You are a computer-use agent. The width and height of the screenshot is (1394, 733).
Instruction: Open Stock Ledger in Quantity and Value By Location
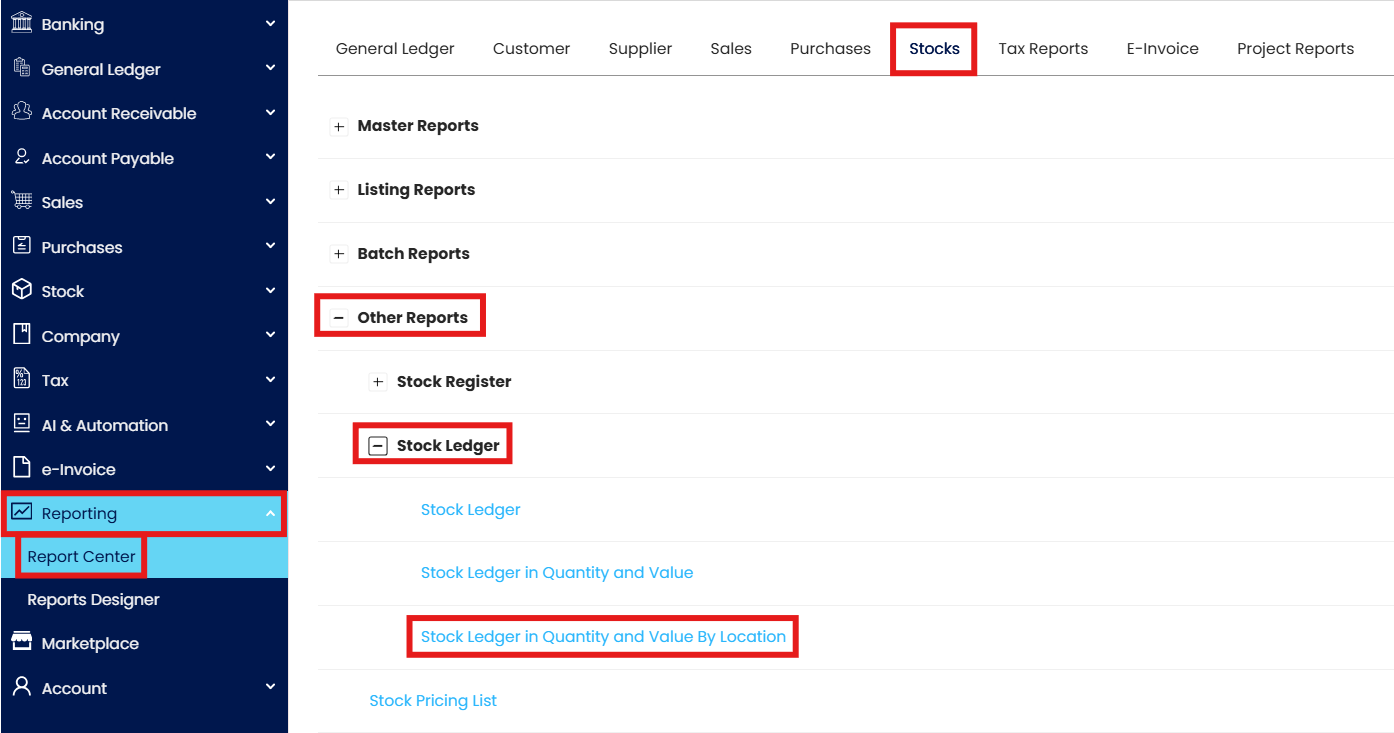[603, 636]
